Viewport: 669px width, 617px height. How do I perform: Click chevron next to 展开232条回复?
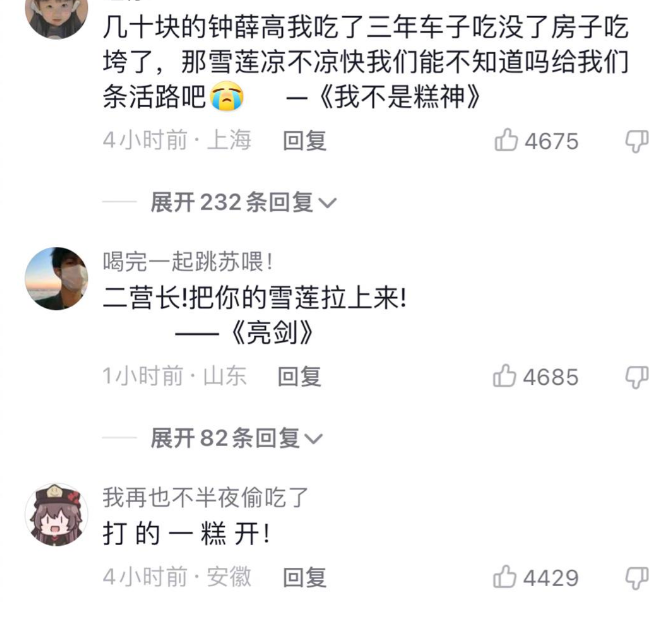pyautogui.click(x=328, y=203)
